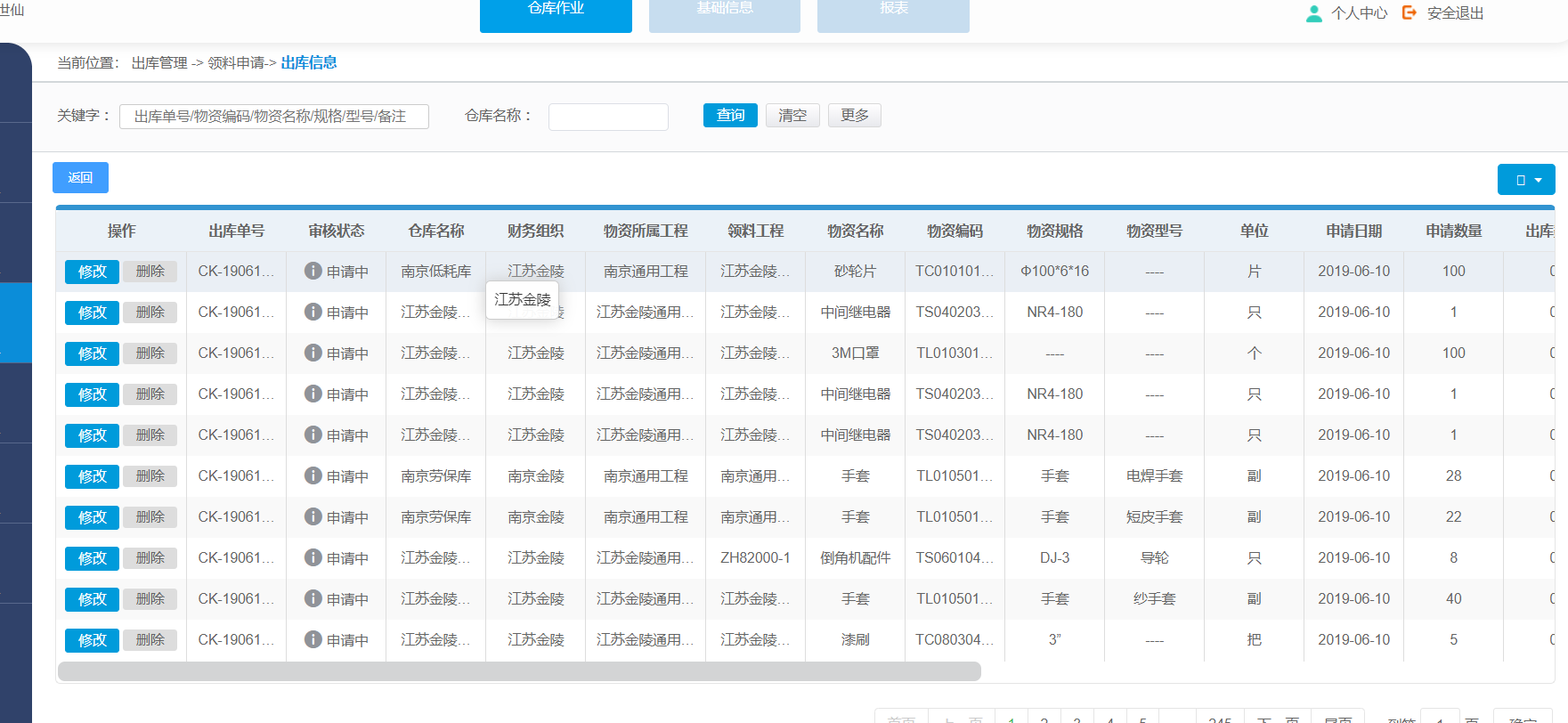Image resolution: width=1568 pixels, height=723 pixels.
Task: Expand additional filters with 更多 button
Action: click(854, 116)
